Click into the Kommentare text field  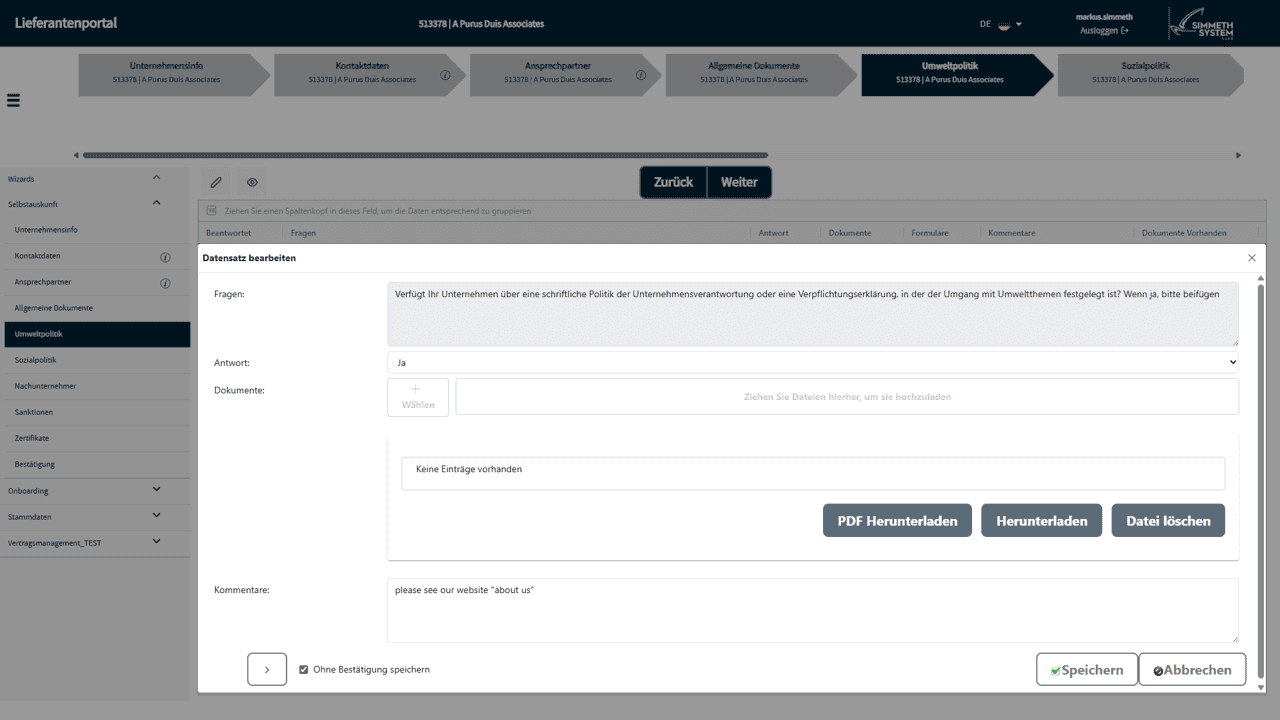[812, 610]
